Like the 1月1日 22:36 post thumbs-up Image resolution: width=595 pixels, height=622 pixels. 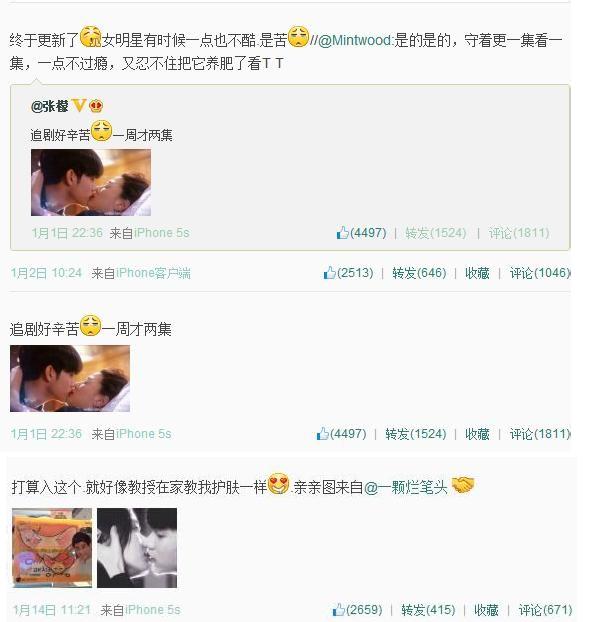(x=323, y=433)
